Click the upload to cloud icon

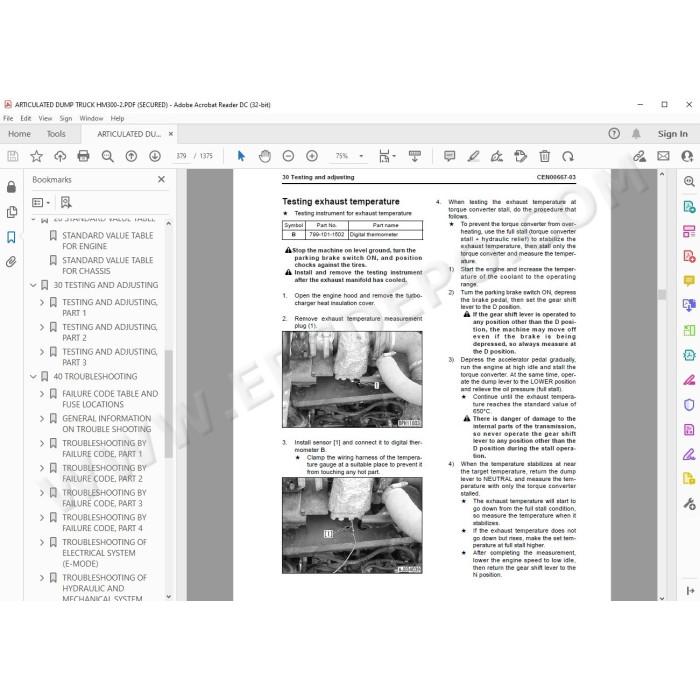coord(60,156)
